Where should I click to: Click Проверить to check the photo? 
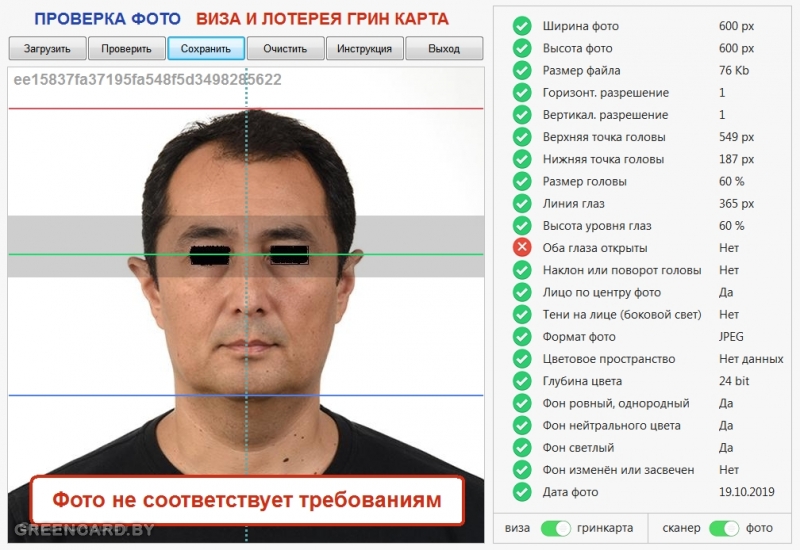pyautogui.click(x=127, y=48)
